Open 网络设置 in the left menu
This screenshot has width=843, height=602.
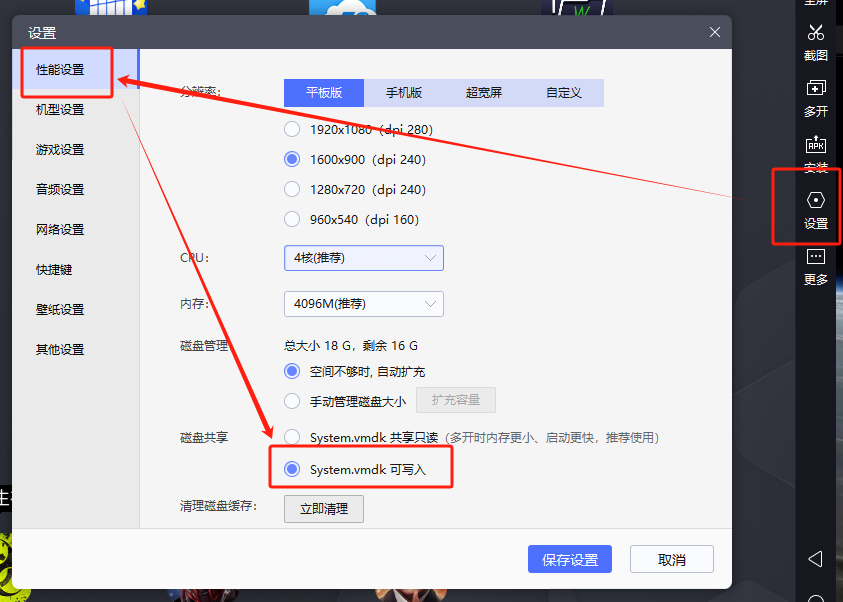[75, 230]
